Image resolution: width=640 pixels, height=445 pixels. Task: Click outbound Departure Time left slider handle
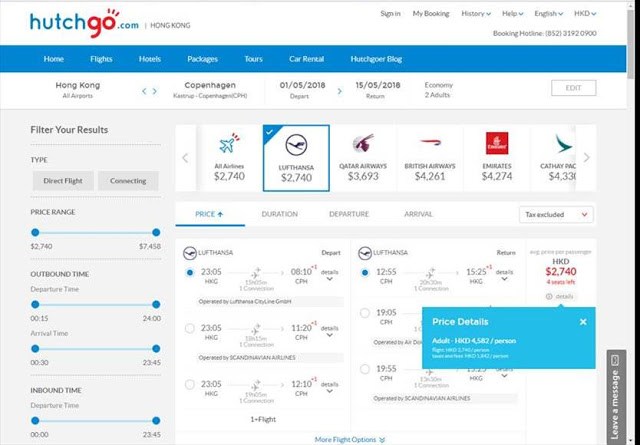click(x=35, y=304)
